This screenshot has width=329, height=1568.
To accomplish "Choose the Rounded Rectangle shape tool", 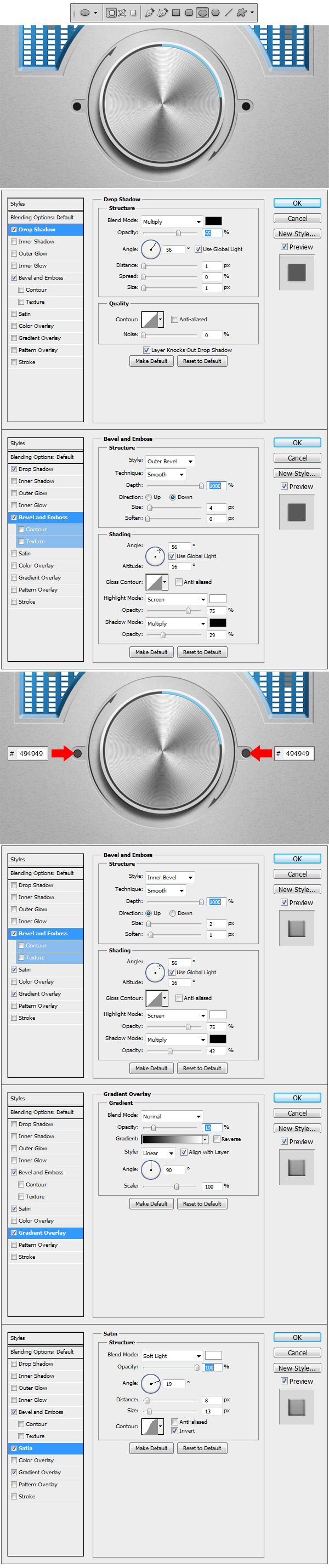I will (x=189, y=12).
